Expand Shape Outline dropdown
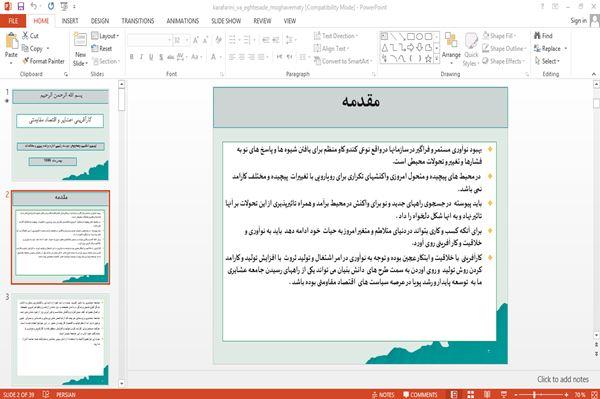The height and width of the screenshot is (399, 600). [504, 48]
